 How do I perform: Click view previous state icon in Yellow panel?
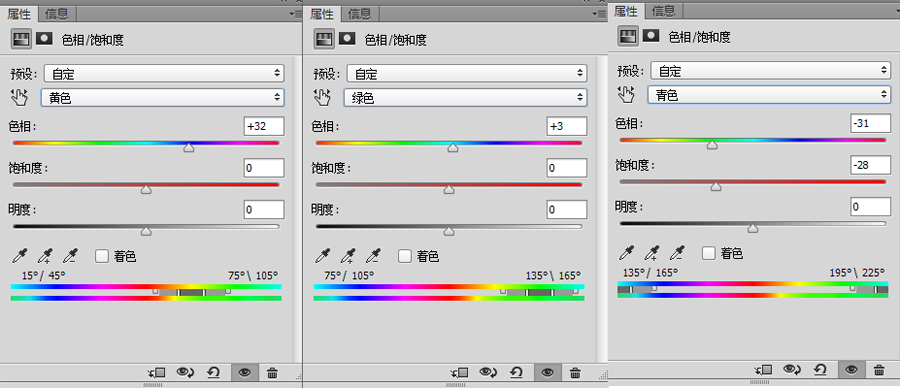pyautogui.click(x=185, y=373)
